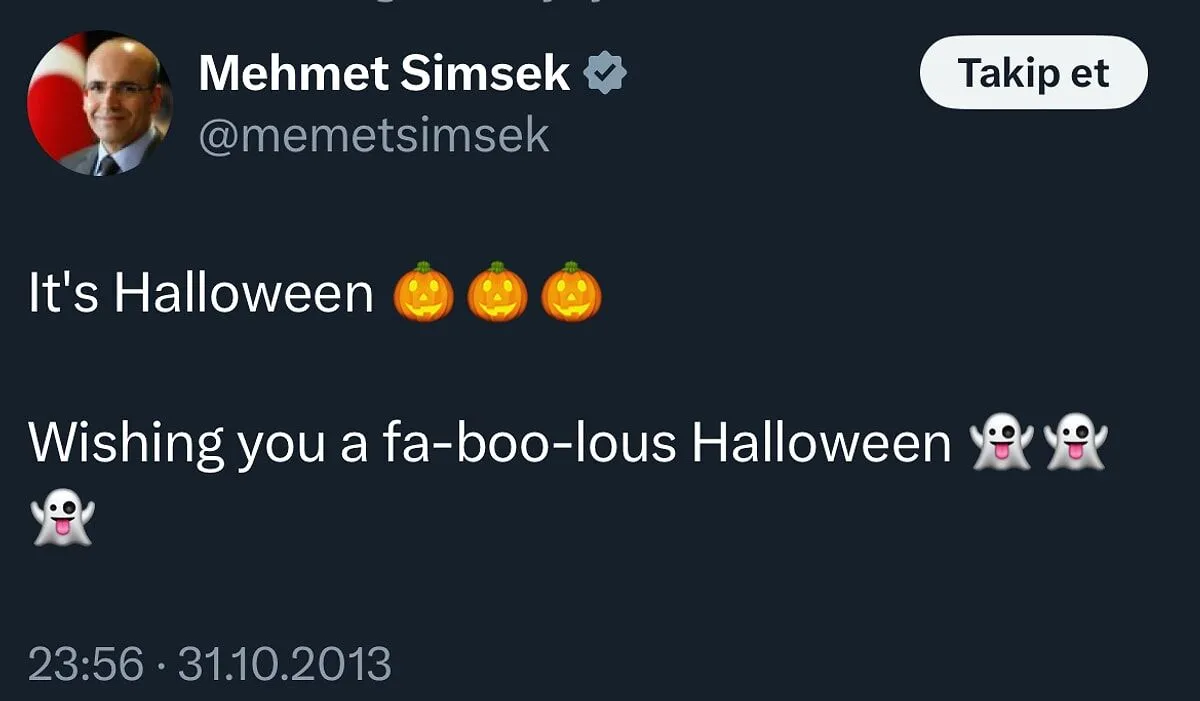Viewport: 1200px width, 701px height.
Task: Click "Halloween" in the second sentence
Action: point(821,444)
